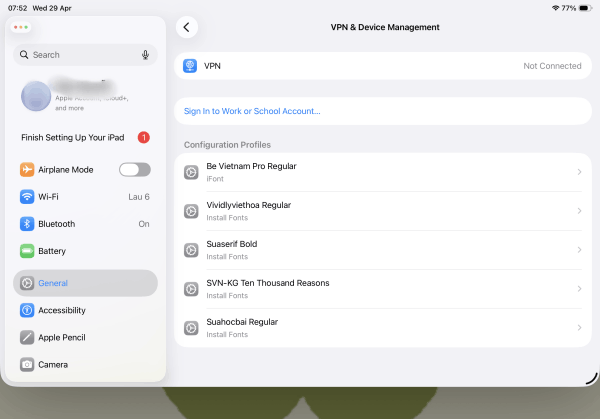Click the Wi-Fi sidebar icon
The image size is (600, 419).
coord(27,197)
